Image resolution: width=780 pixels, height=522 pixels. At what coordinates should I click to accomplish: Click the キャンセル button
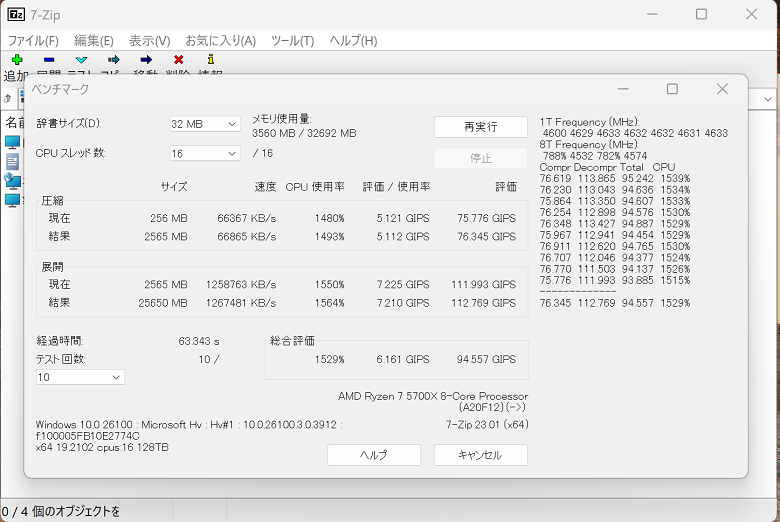[x=481, y=455]
